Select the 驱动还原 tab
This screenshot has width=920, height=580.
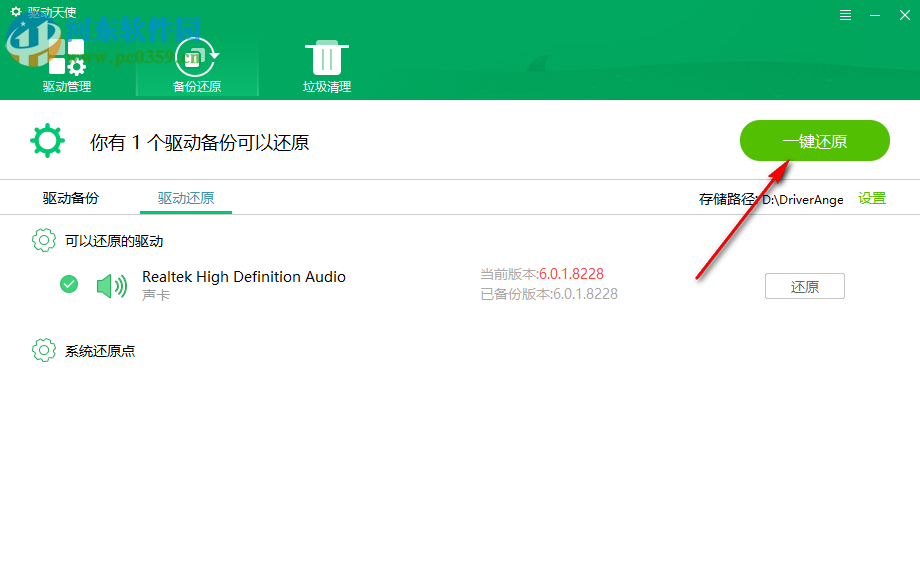coord(185,198)
